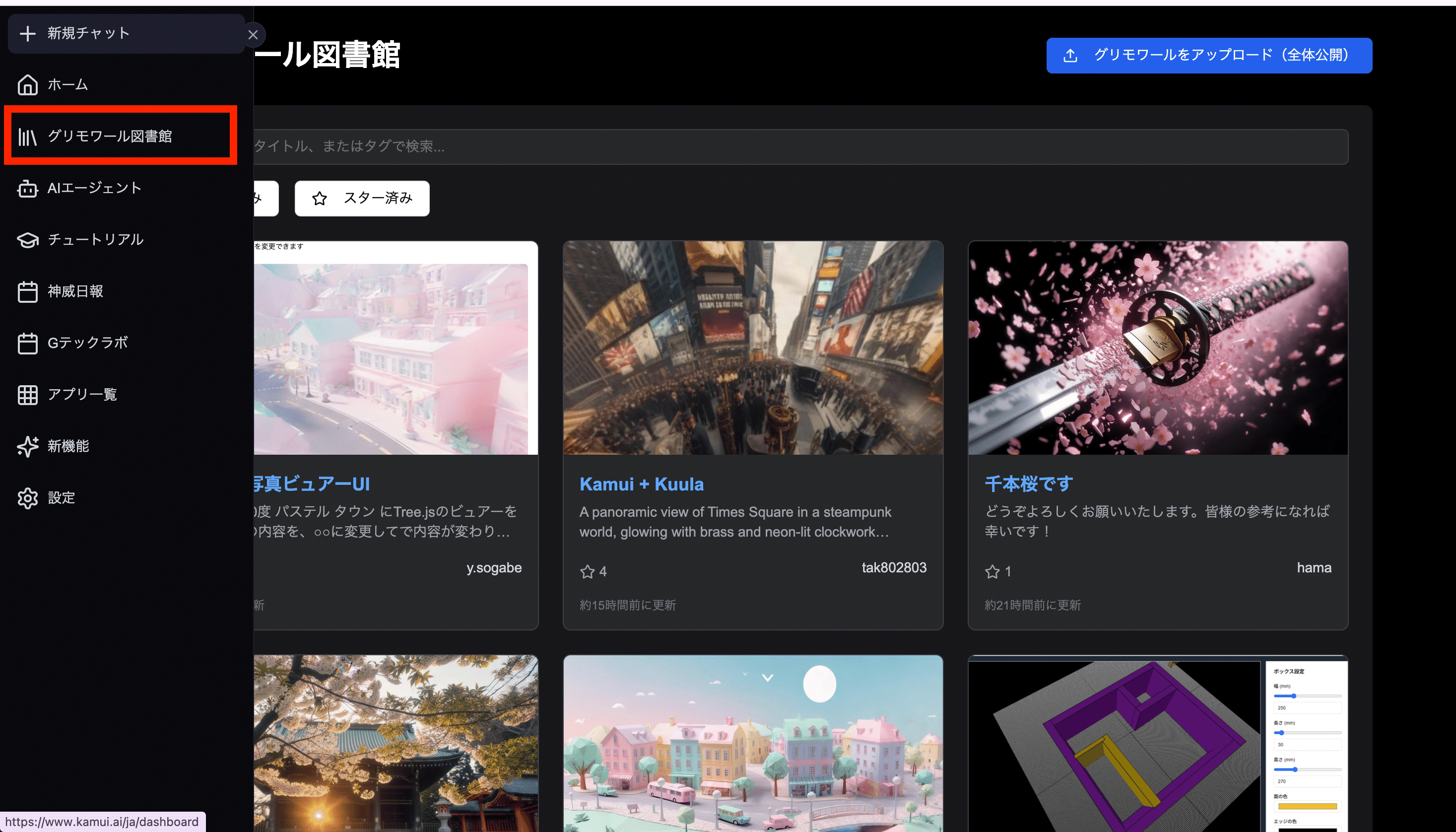
Task: Click the title or tag search field
Action: pos(799,147)
